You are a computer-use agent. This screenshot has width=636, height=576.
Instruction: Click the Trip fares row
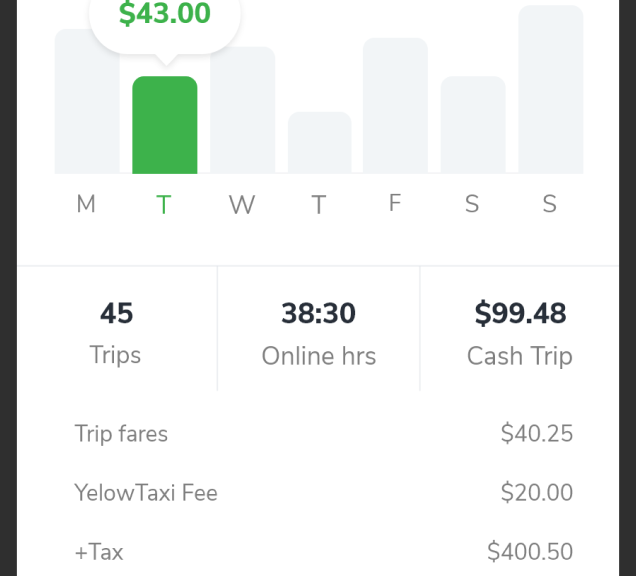[x=324, y=433]
